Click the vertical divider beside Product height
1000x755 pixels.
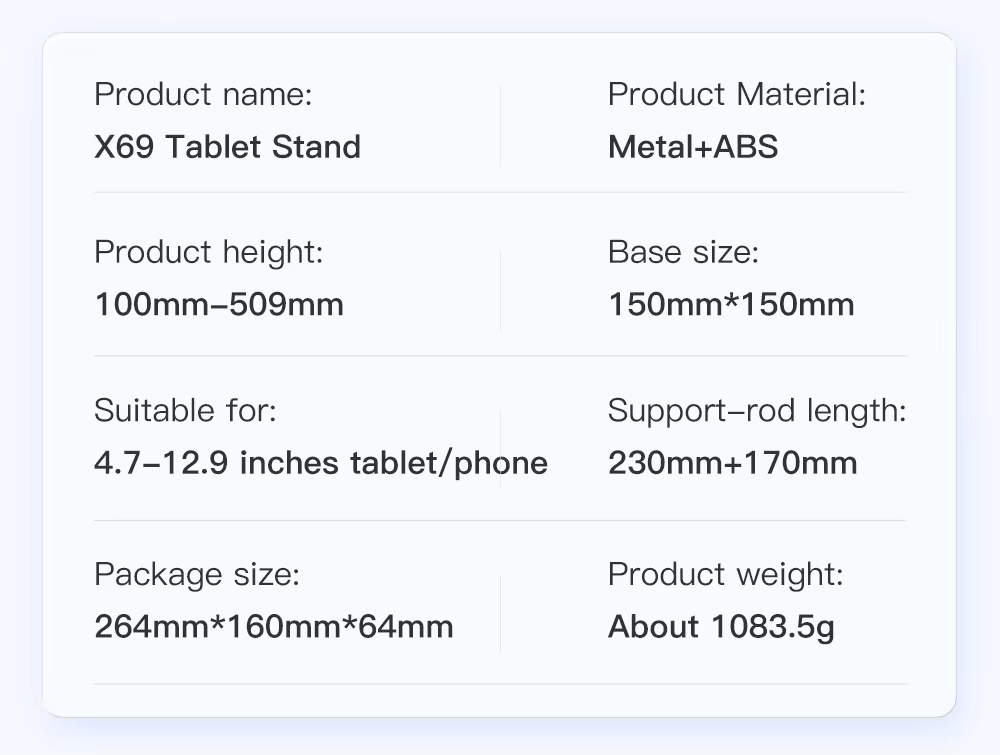coord(500,291)
